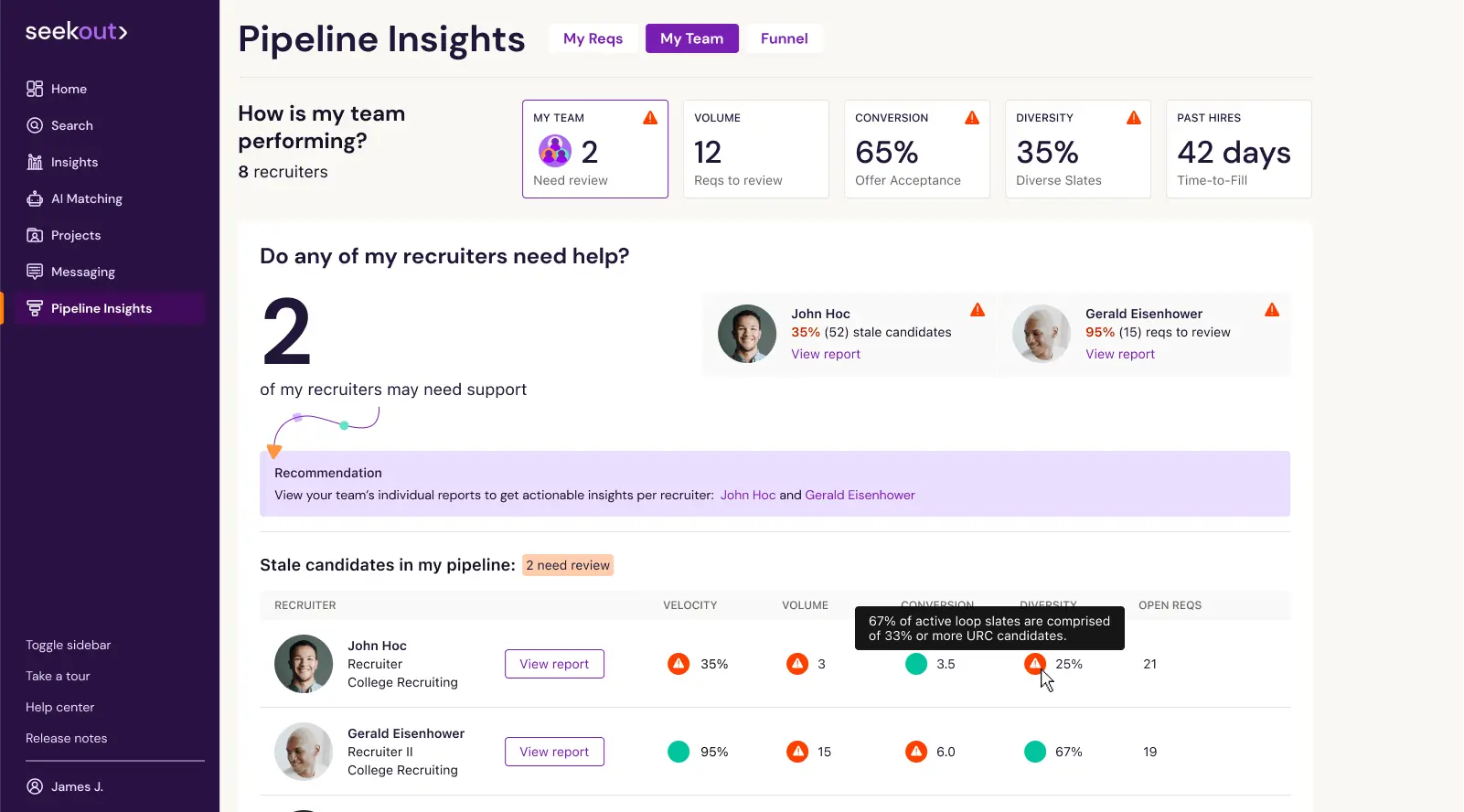The width and height of the screenshot is (1464, 812).
Task: Click the Insights chart icon
Action: click(x=35, y=162)
